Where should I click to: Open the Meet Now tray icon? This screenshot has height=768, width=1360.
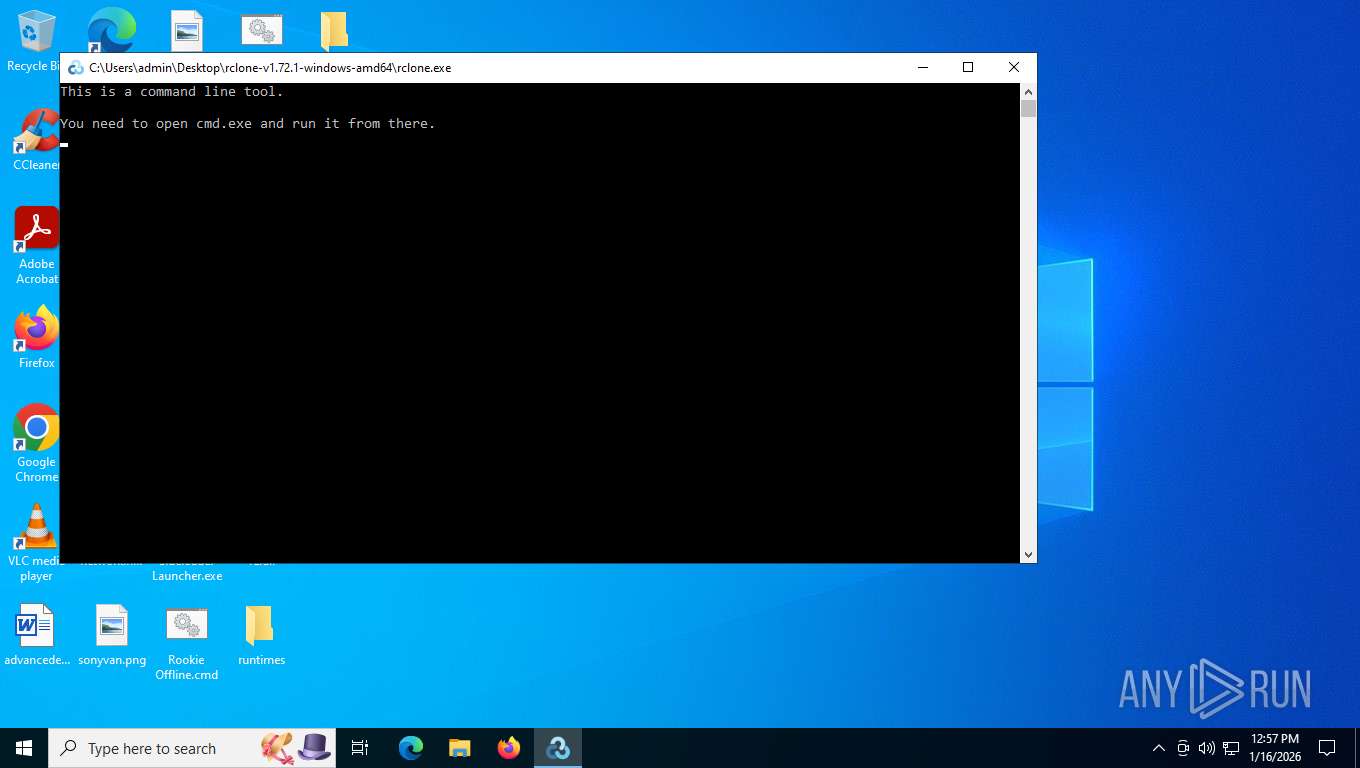point(1183,748)
